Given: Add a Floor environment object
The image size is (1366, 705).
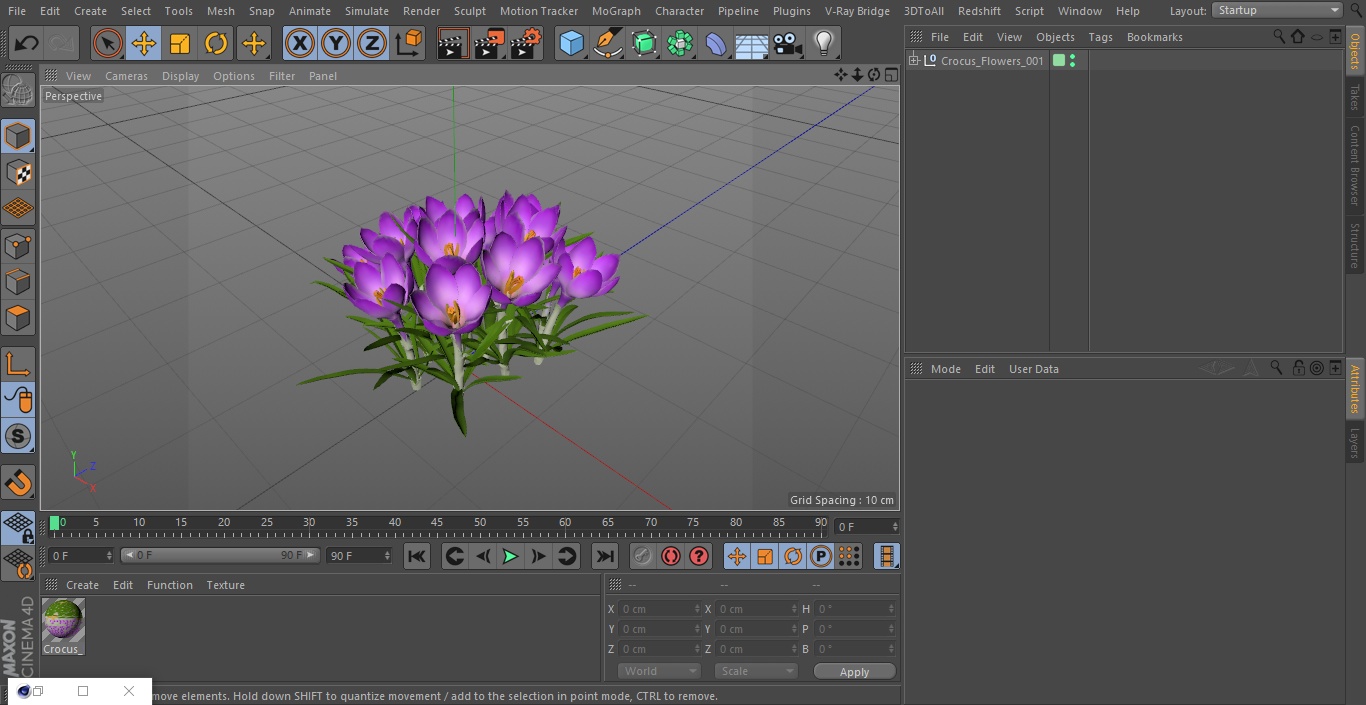Looking at the screenshot, I should 752,43.
